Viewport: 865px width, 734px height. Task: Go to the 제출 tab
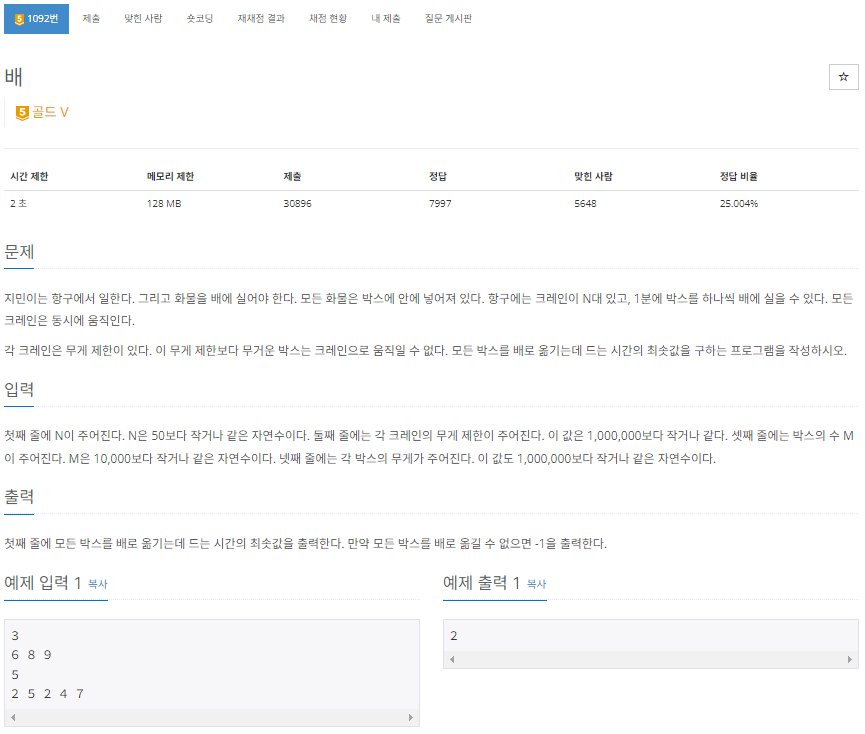tap(91, 19)
